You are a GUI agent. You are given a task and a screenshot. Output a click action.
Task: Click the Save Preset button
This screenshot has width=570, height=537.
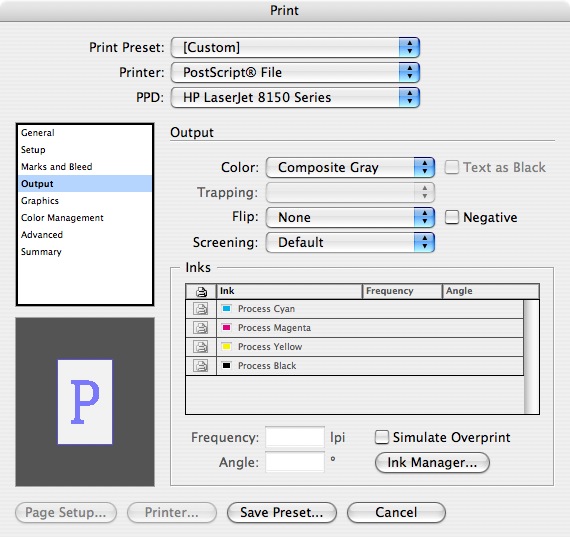282,513
